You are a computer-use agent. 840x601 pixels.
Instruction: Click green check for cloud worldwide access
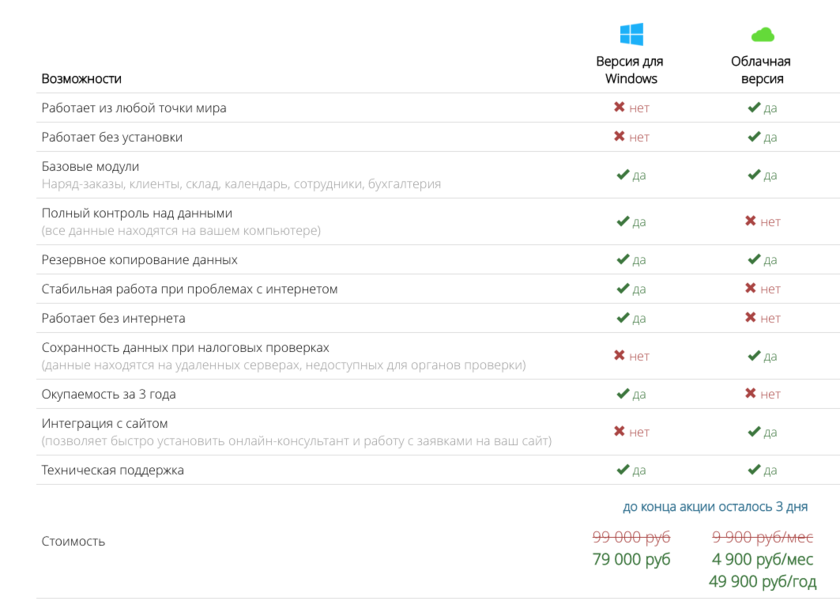click(753, 108)
